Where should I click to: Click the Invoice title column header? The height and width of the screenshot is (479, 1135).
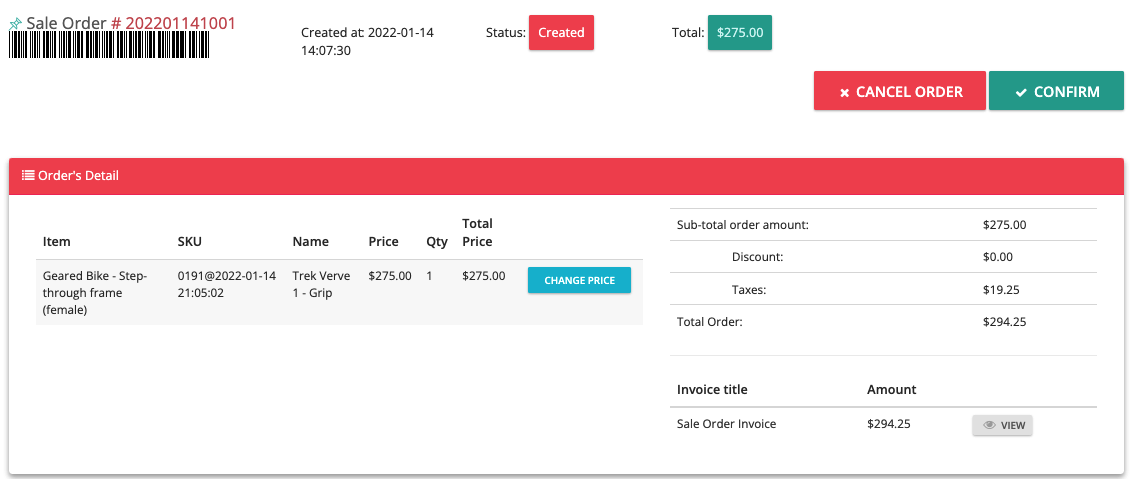[712, 389]
